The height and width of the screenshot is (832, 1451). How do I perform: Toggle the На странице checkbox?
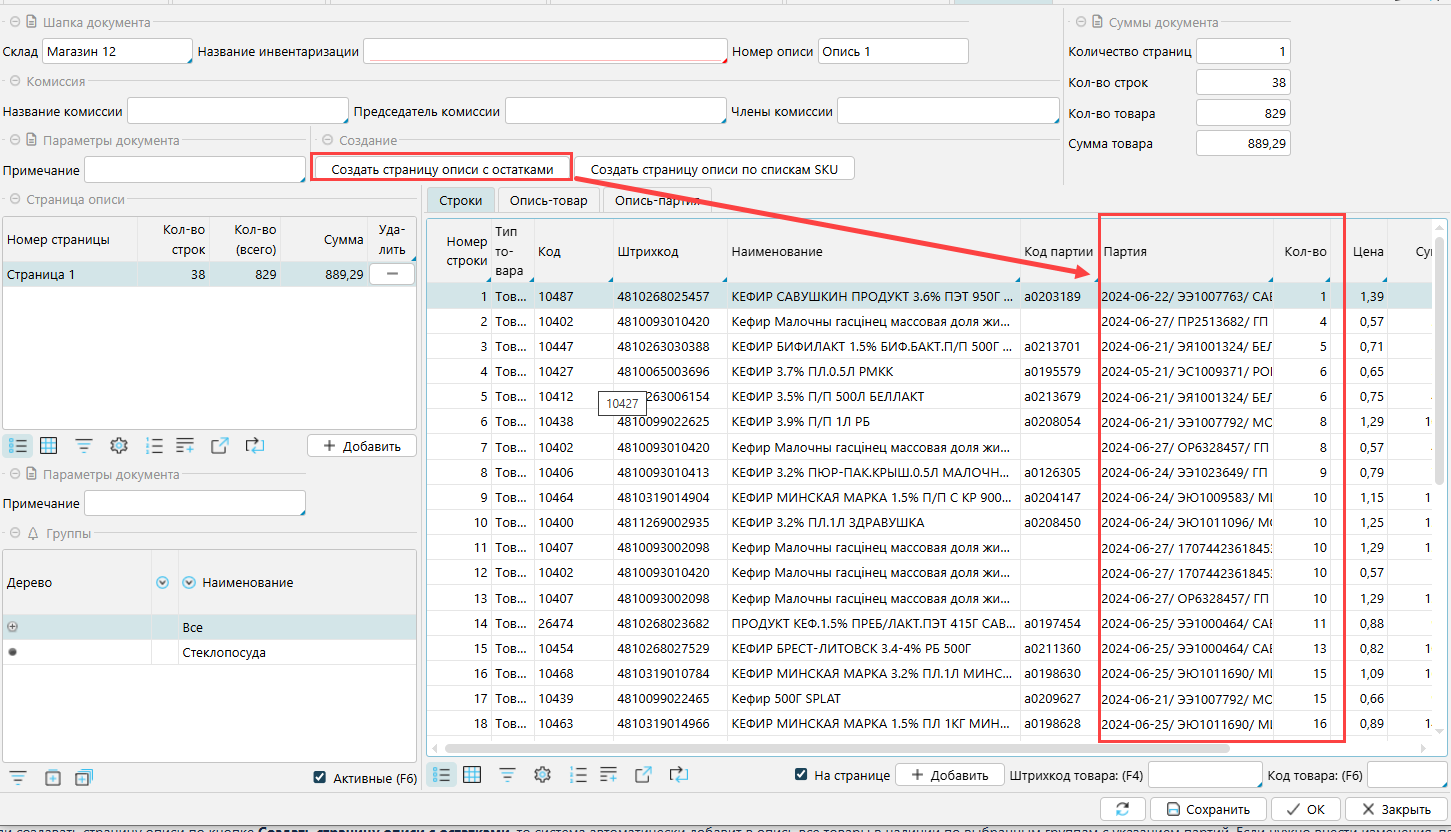click(801, 774)
